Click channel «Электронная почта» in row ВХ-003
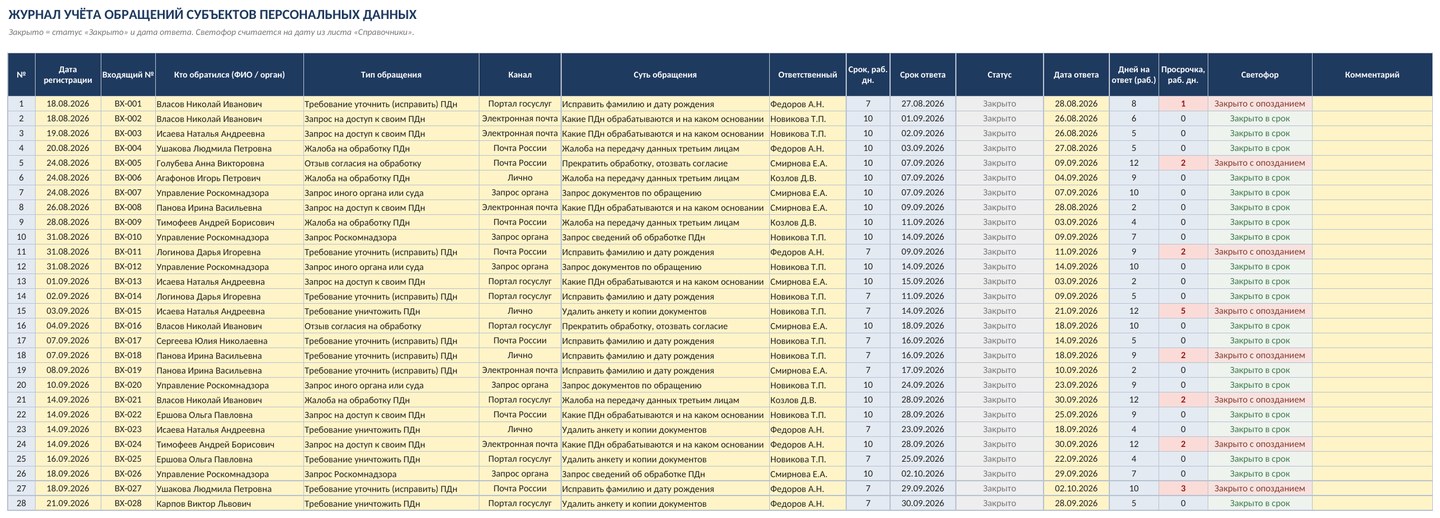The image size is (1440, 518). pyautogui.click(x=520, y=133)
